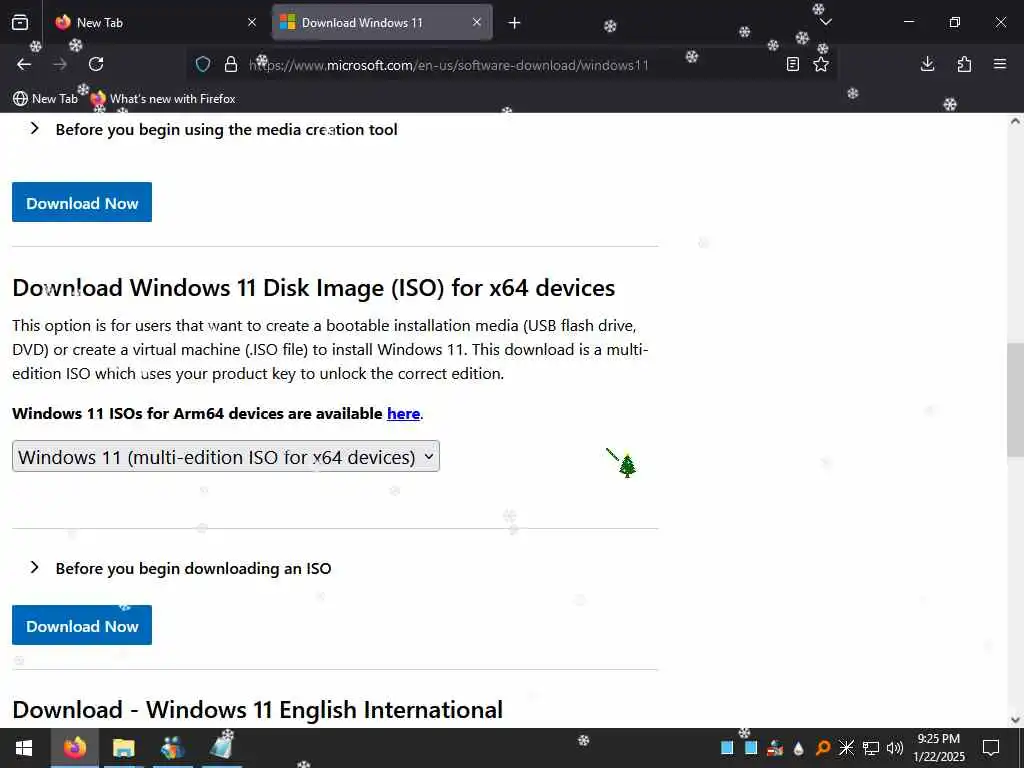Click heading Download - Windows 11 English International
Screen dimensions: 1024x768
(257, 710)
